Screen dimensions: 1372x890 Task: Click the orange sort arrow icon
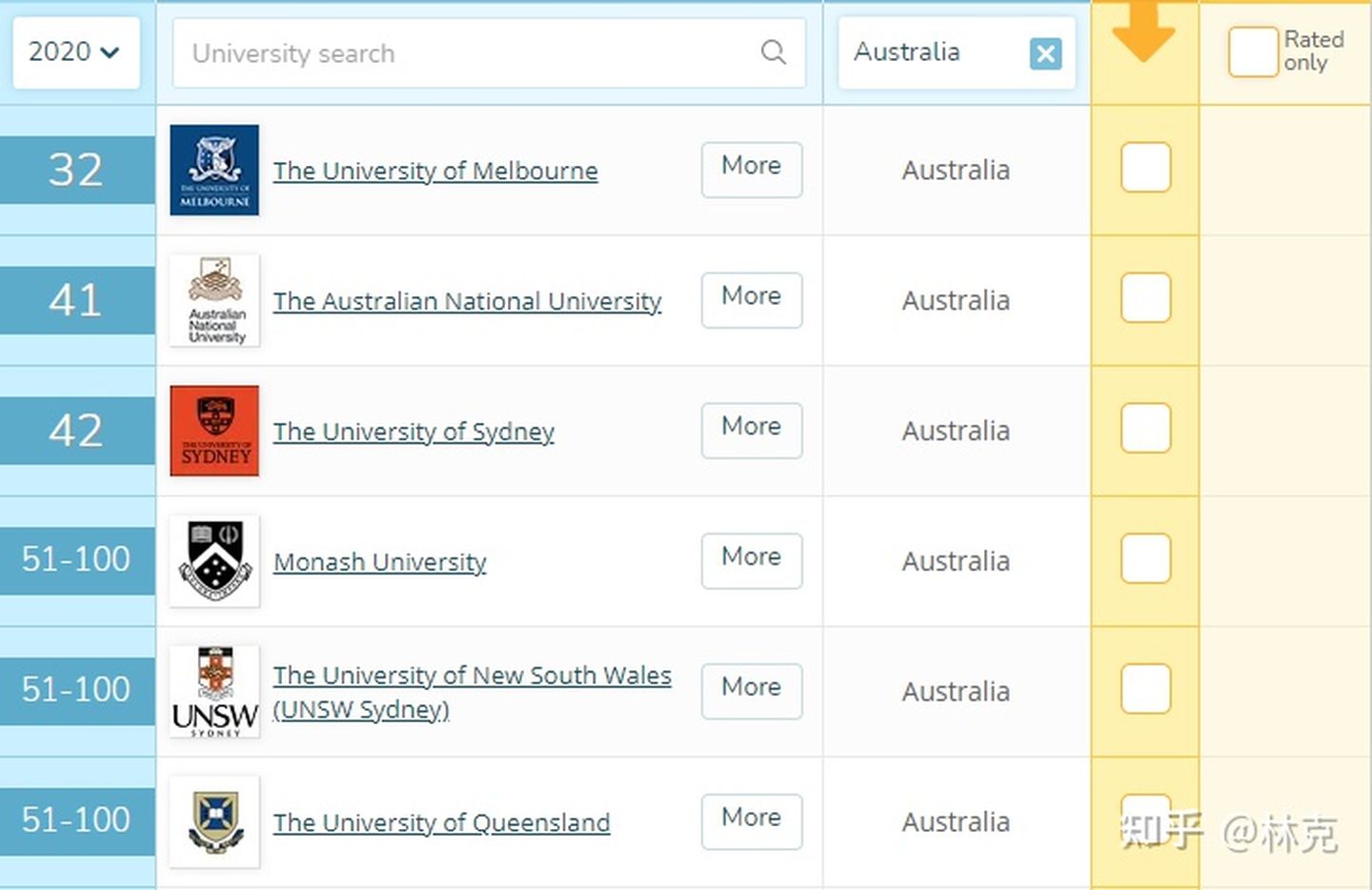(1143, 31)
